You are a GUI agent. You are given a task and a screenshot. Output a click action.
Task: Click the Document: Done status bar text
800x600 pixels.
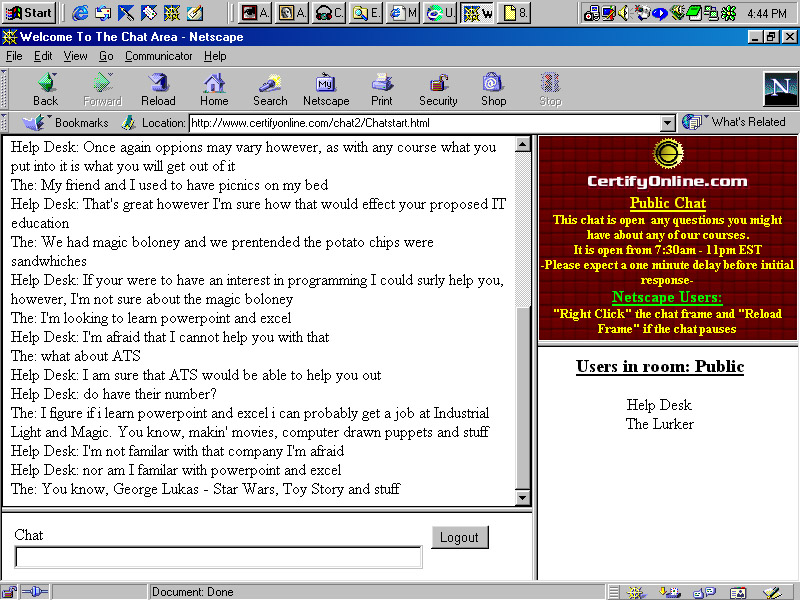[193, 592]
